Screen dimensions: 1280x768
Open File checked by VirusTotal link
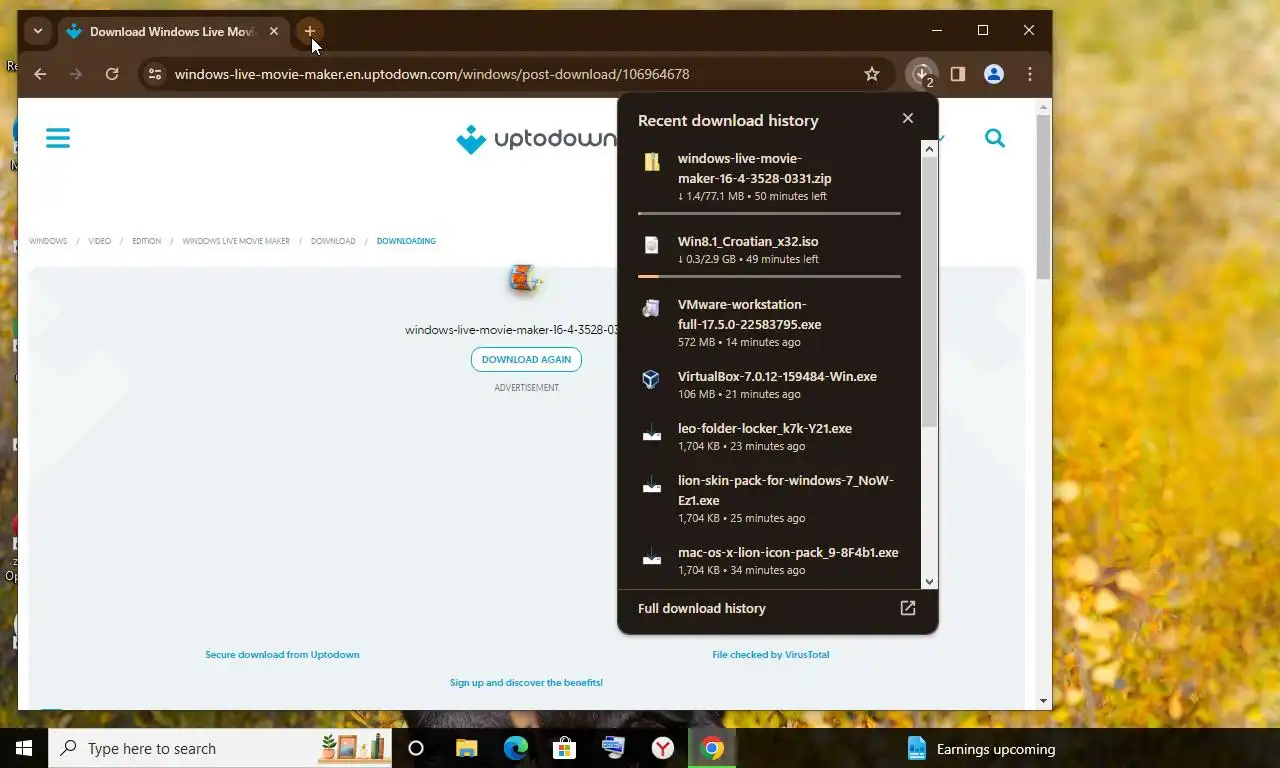pyautogui.click(x=770, y=655)
